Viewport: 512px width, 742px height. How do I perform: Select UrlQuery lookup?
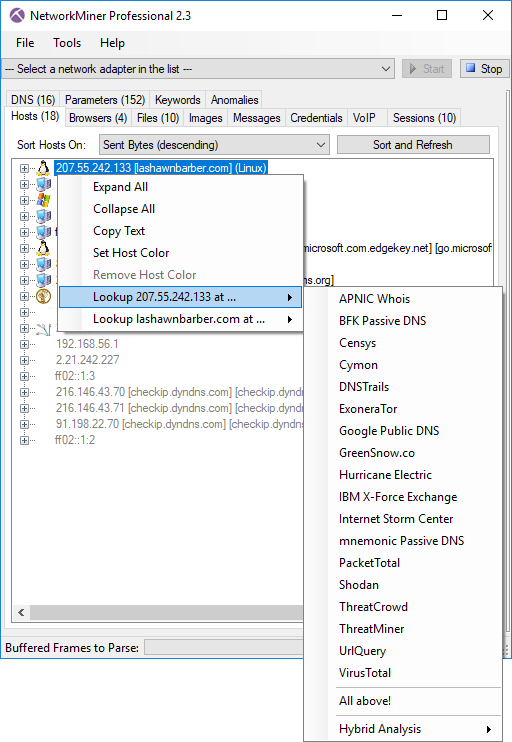tap(403, 651)
